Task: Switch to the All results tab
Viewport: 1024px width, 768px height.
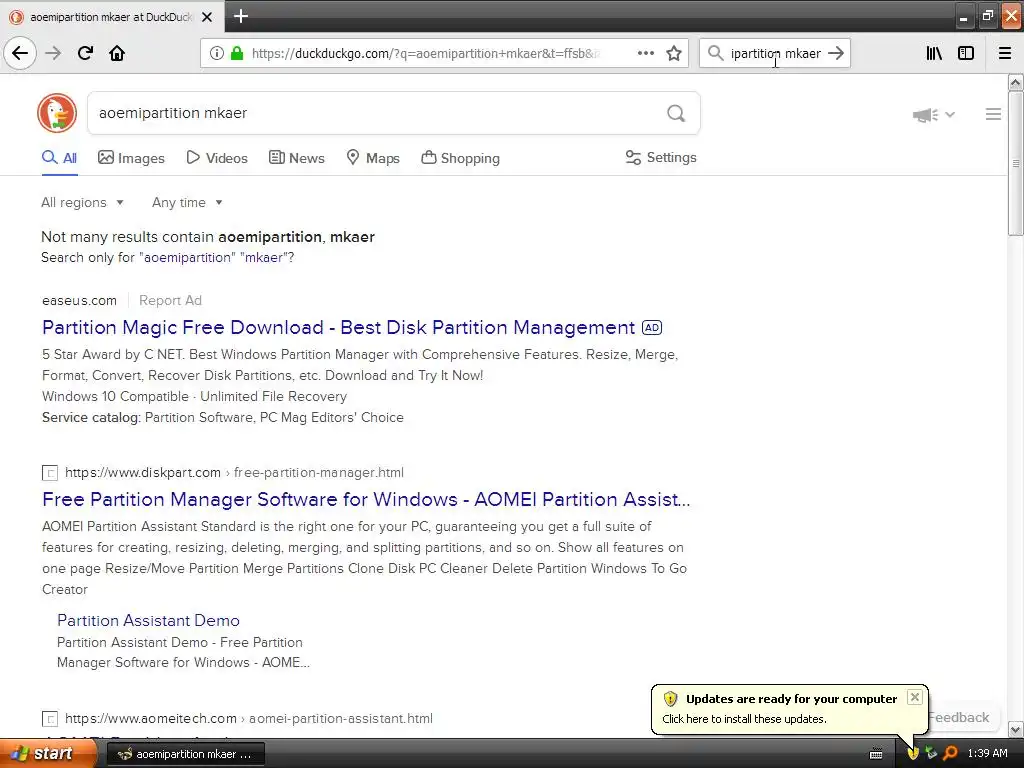Action: pos(59,158)
